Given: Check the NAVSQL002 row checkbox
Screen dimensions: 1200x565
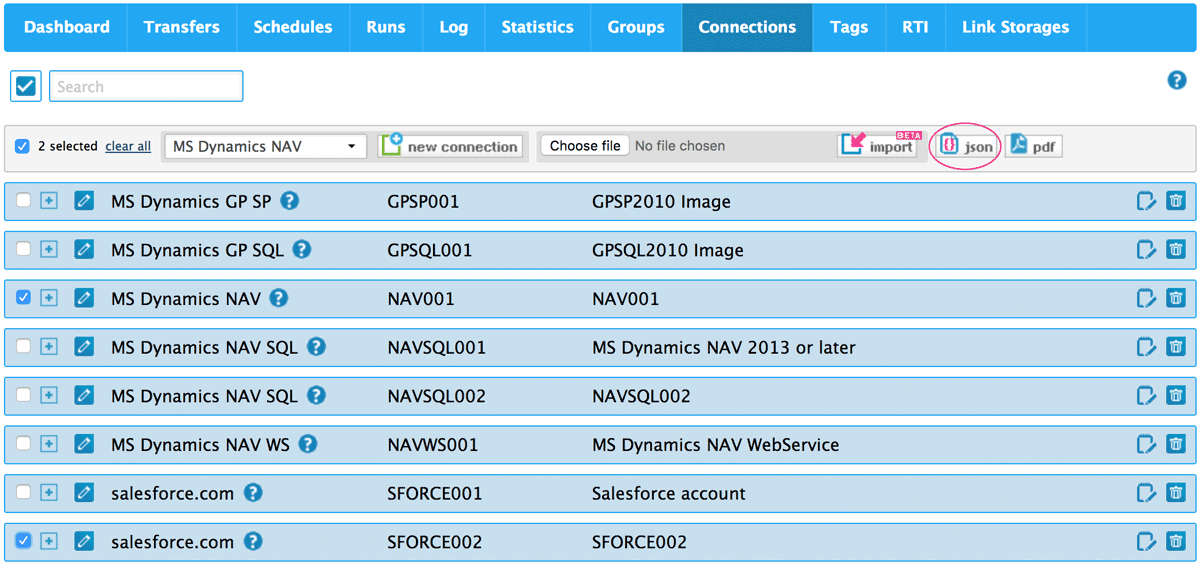Looking at the screenshot, I should tap(23, 396).
